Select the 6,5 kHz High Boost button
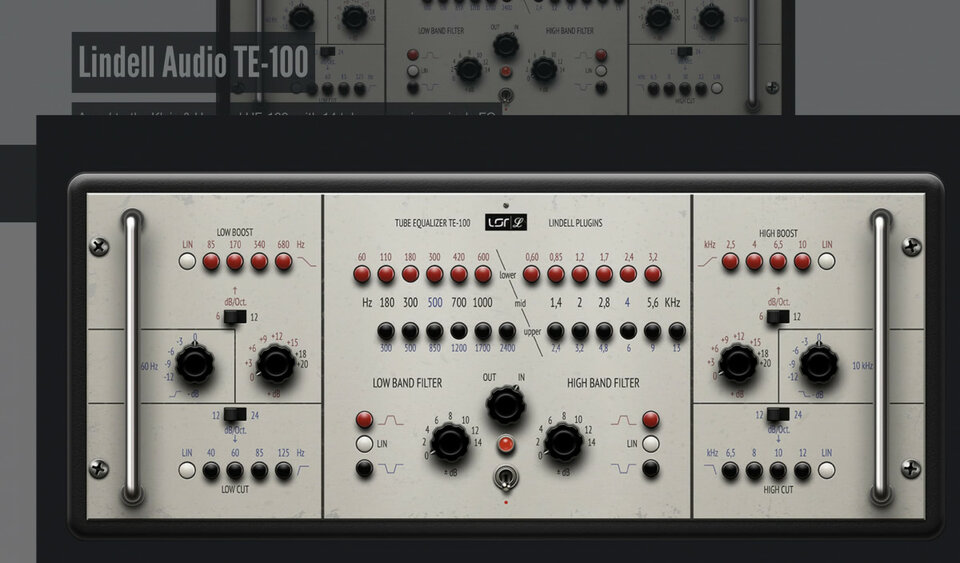Screen dimensions: 960x563 778,262
